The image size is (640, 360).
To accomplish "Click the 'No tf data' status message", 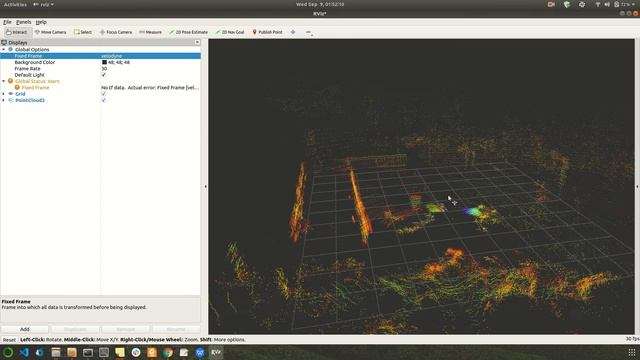I will [x=150, y=87].
